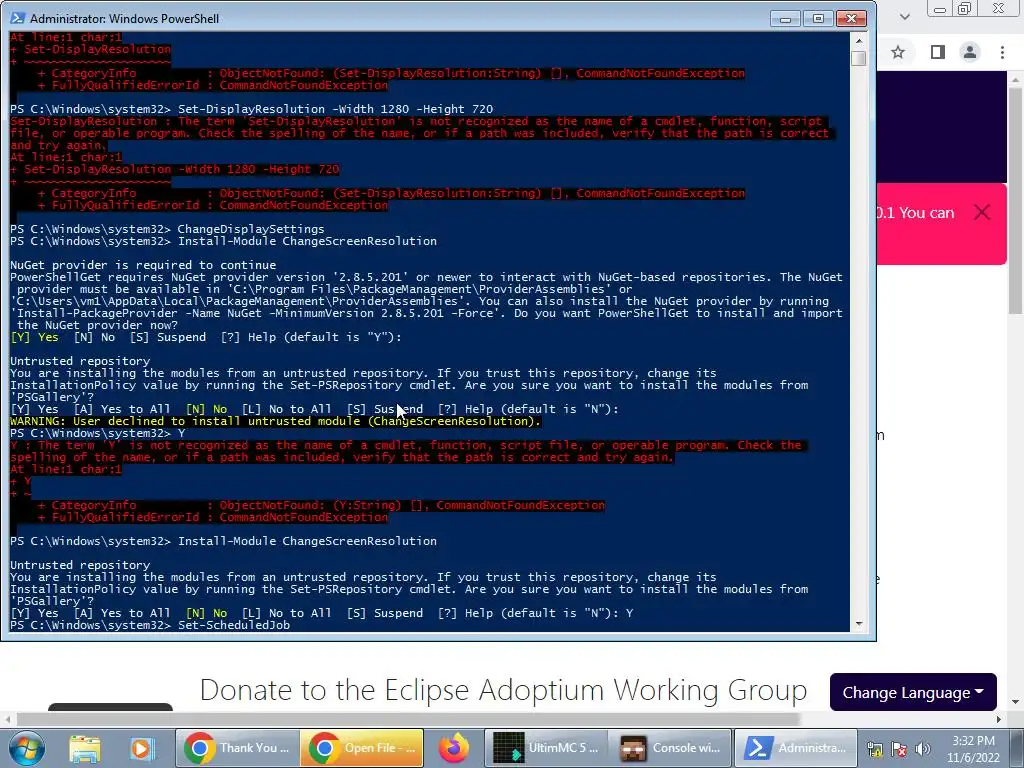Image resolution: width=1024 pixels, height=768 pixels.
Task: Open the clock showing 3:32 PM
Action: pos(973,749)
